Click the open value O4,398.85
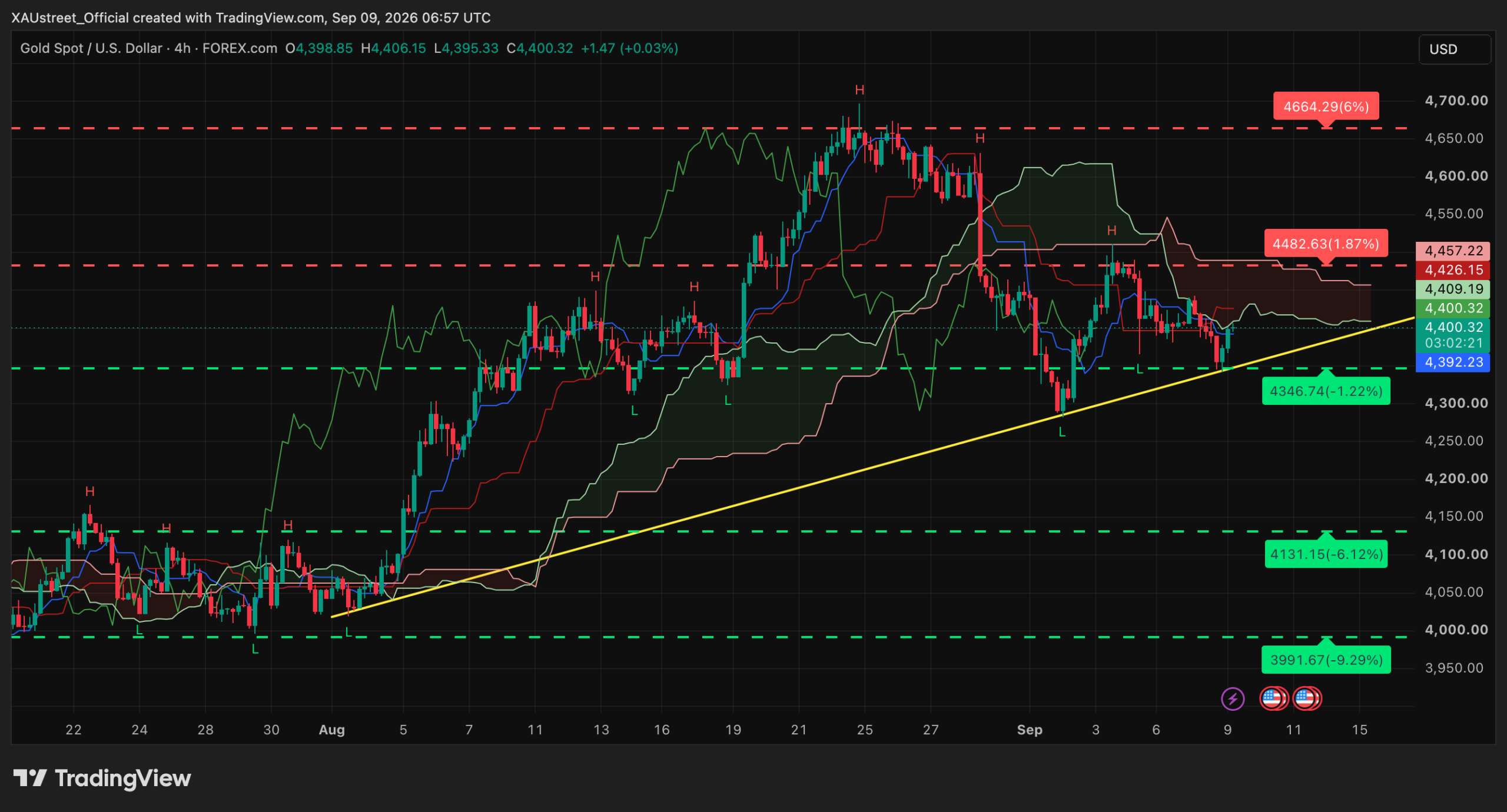Viewport: 1507px width, 812px height. pos(319,48)
